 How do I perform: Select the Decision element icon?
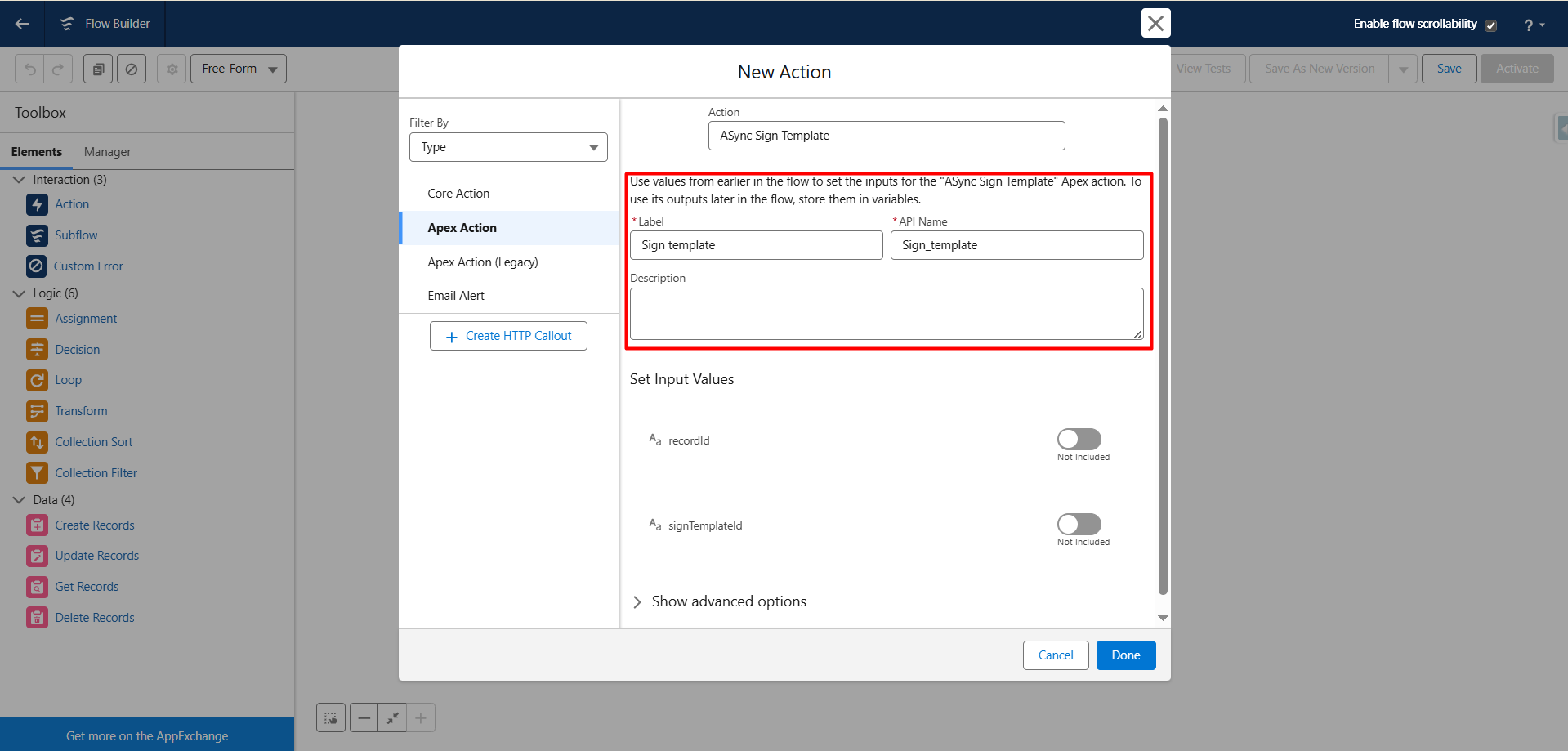pos(37,350)
